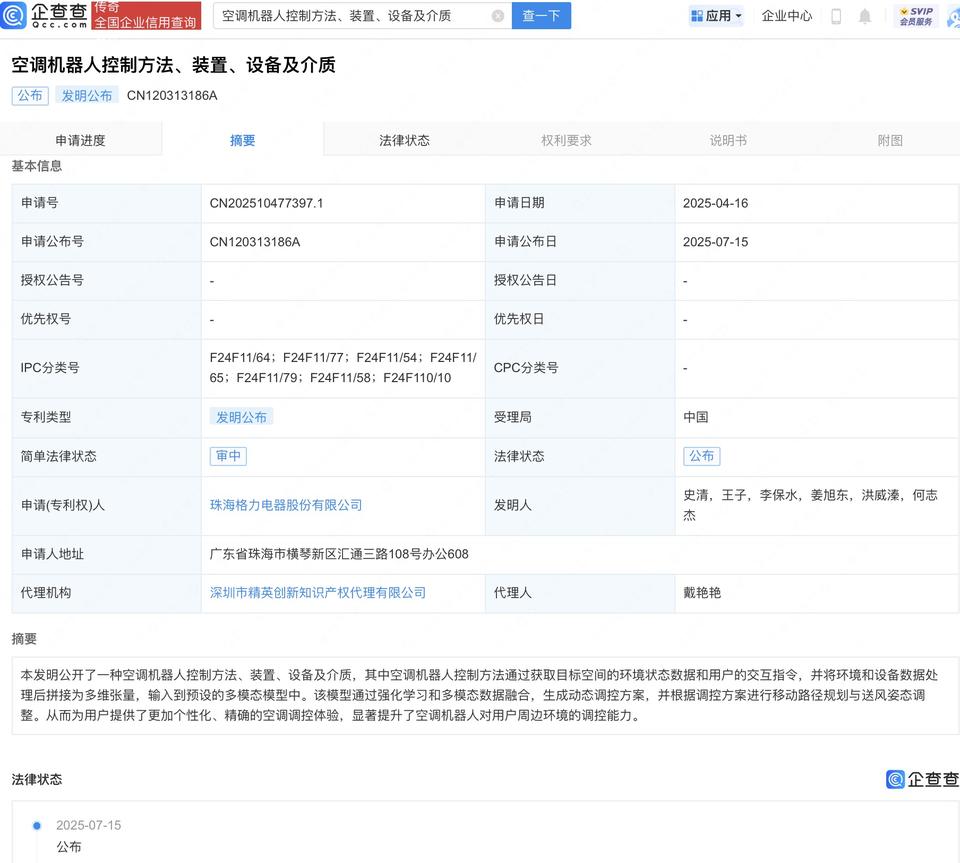Open notifications bell icon
This screenshot has height=863, width=960.
[x=864, y=17]
